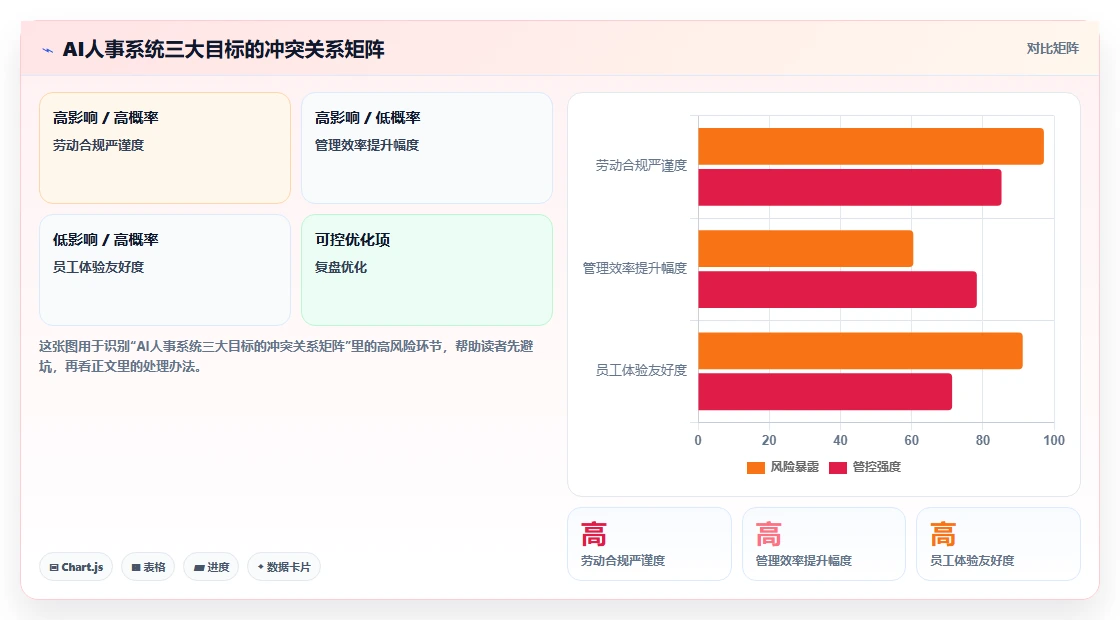Screen dimensions: 1120x620
Task: Click the description paragraph starting 这张图用于识别
Action: click(x=286, y=356)
